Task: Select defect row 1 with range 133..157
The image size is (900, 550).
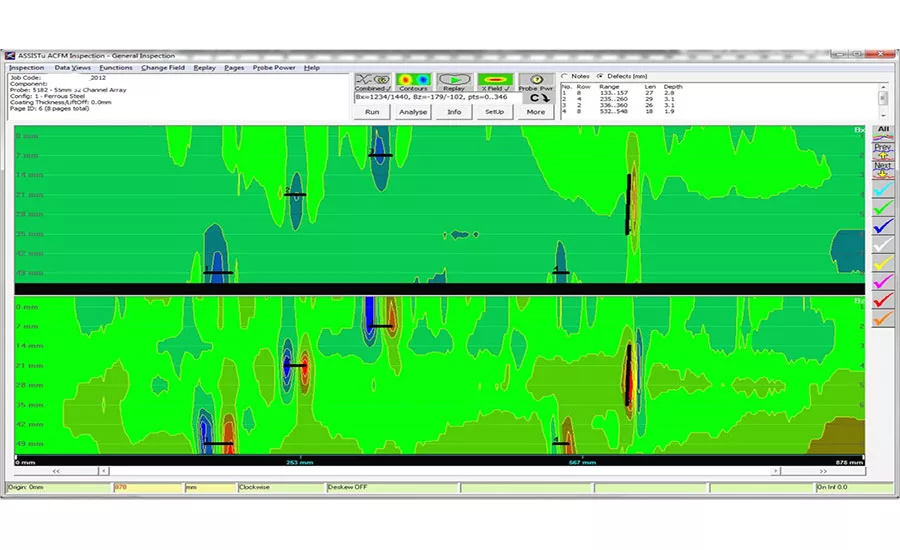Action: click(x=622, y=93)
